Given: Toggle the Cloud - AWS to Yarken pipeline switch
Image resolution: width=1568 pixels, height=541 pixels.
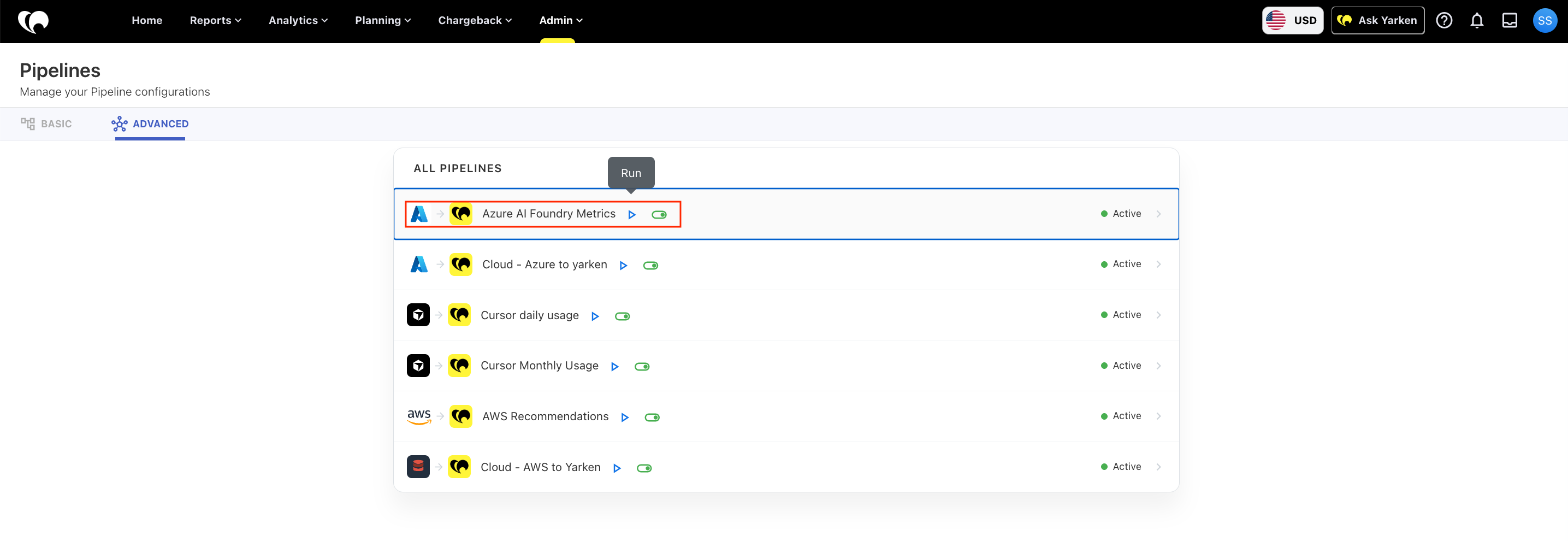Looking at the screenshot, I should [644, 468].
